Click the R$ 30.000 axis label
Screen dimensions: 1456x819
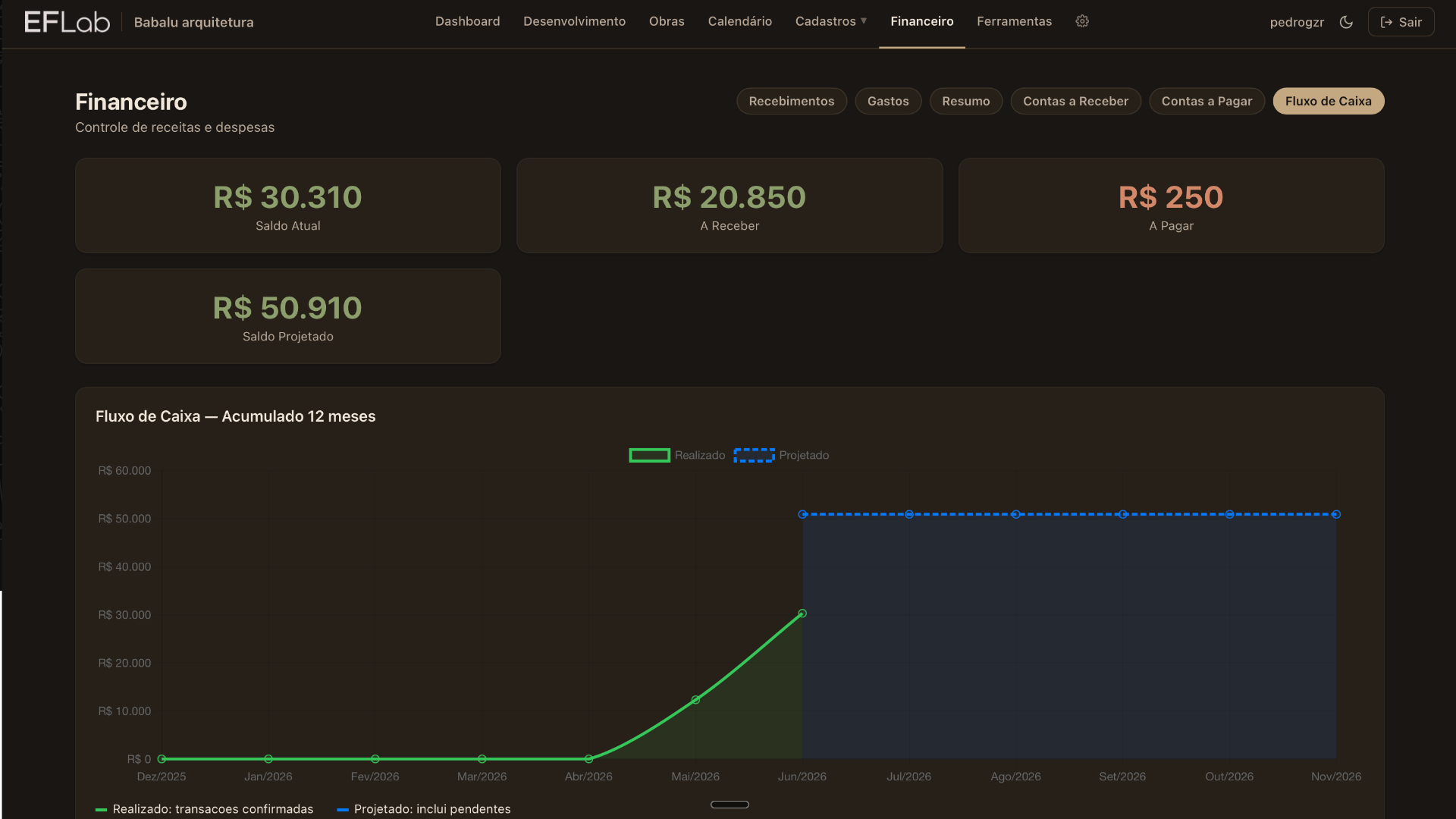124,615
